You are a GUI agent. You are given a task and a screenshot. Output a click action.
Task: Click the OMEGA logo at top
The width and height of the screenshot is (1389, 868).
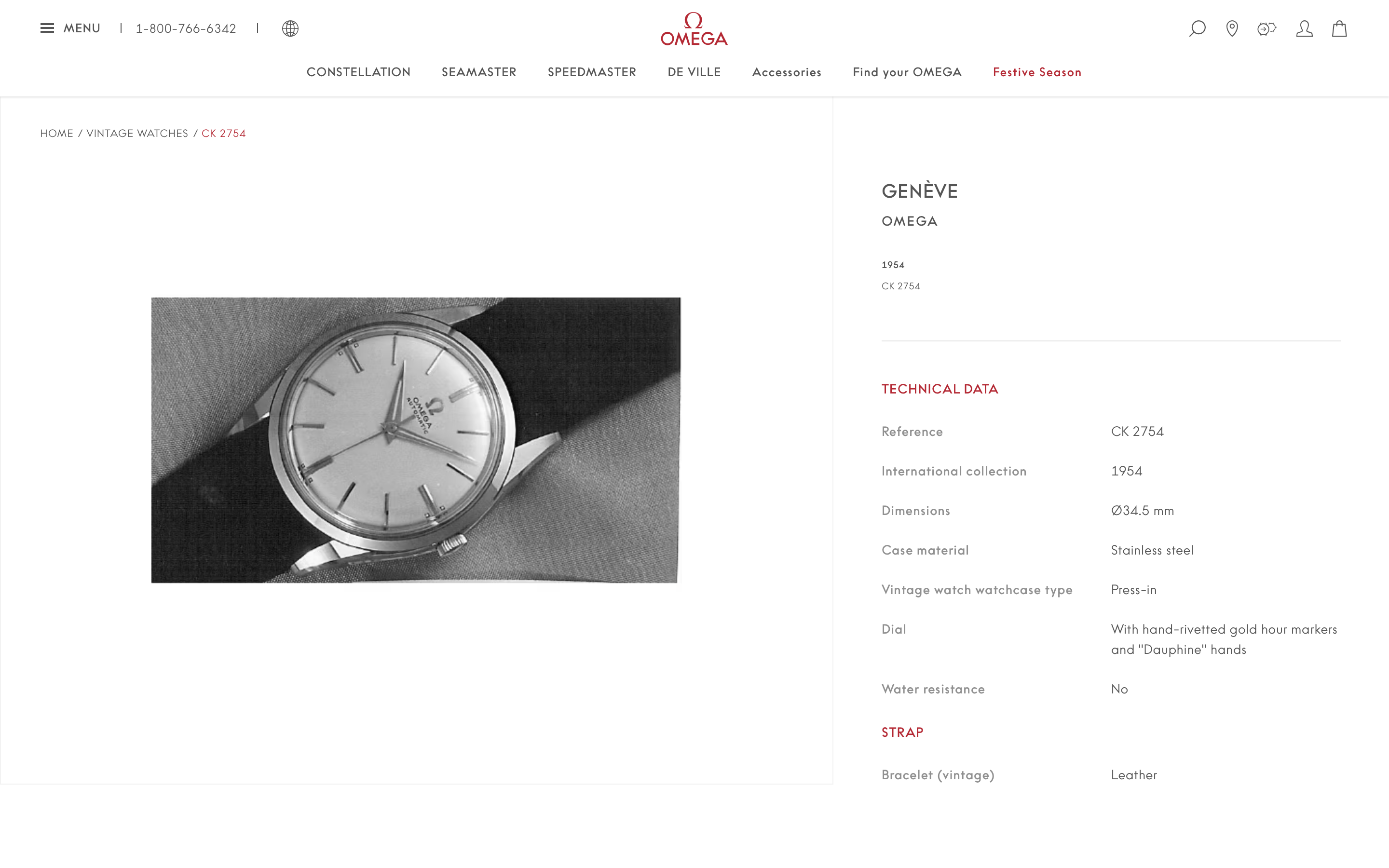(694, 29)
